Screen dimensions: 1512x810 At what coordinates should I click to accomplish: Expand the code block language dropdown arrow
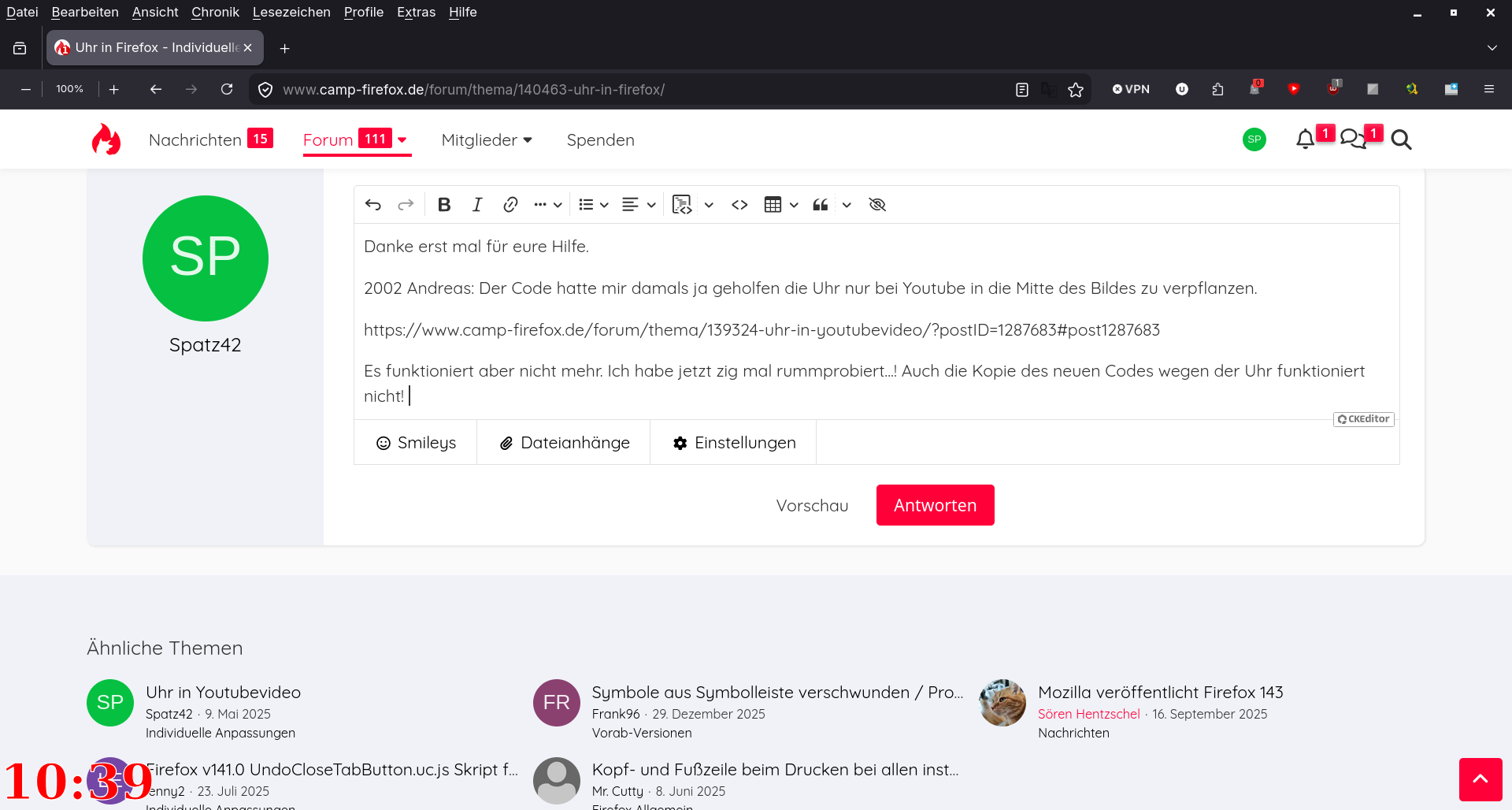pos(709,205)
